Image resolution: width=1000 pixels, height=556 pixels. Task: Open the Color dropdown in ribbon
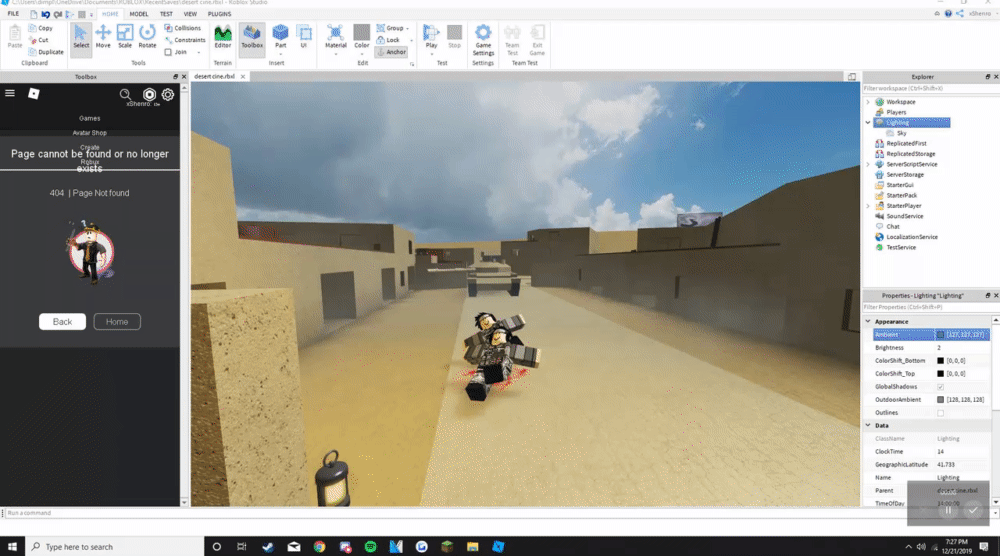tap(362, 54)
